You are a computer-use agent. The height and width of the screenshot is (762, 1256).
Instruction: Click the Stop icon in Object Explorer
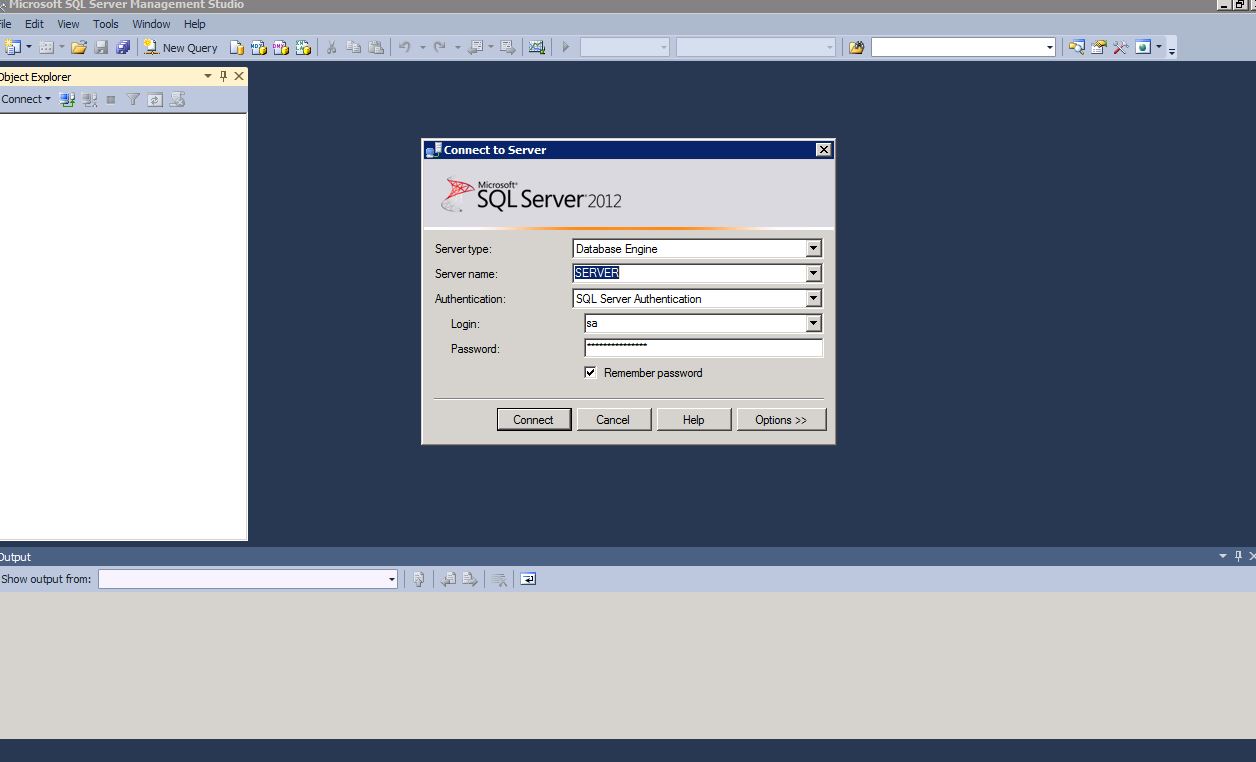pyautogui.click(x=111, y=100)
